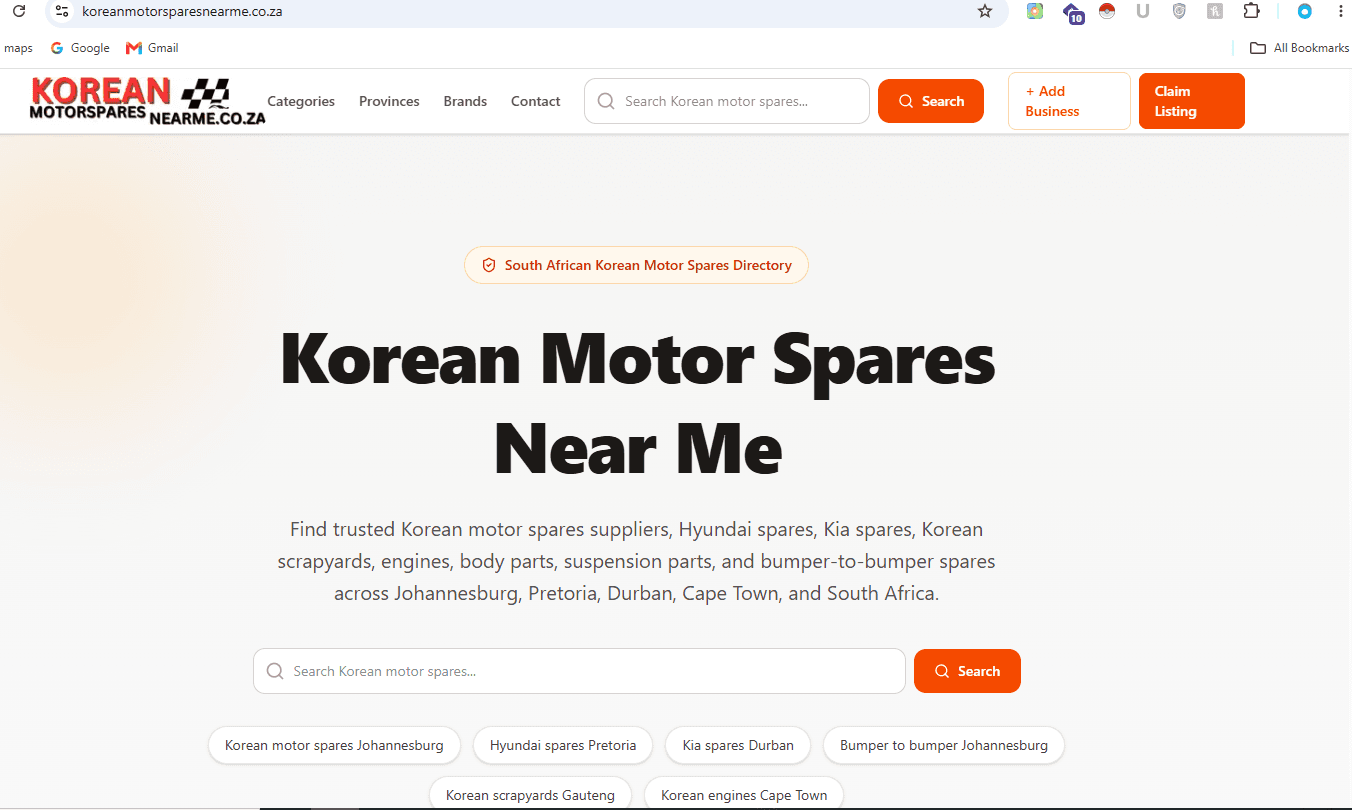Screen dimensions: 1352x810
Task: Open the blue circle profile icon
Action: click(x=1304, y=11)
